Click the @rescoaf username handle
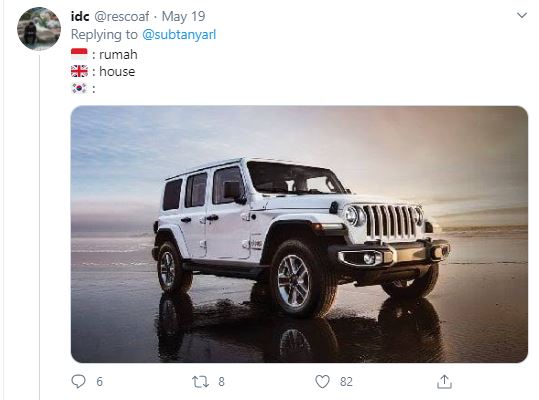Image resolution: width=539 pixels, height=400 pixels. tap(121, 16)
